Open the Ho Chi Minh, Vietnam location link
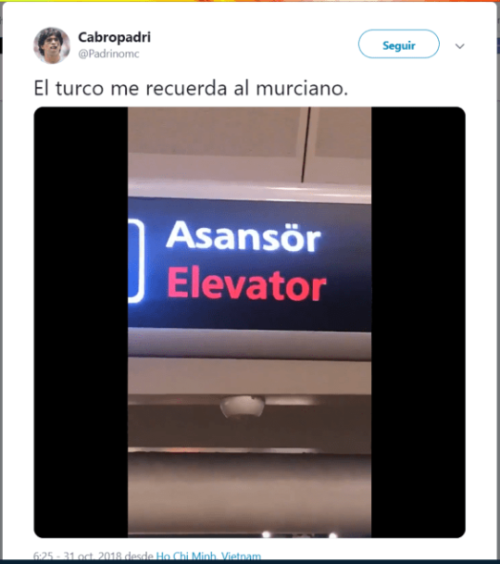The width and height of the screenshot is (500, 564). [208, 556]
